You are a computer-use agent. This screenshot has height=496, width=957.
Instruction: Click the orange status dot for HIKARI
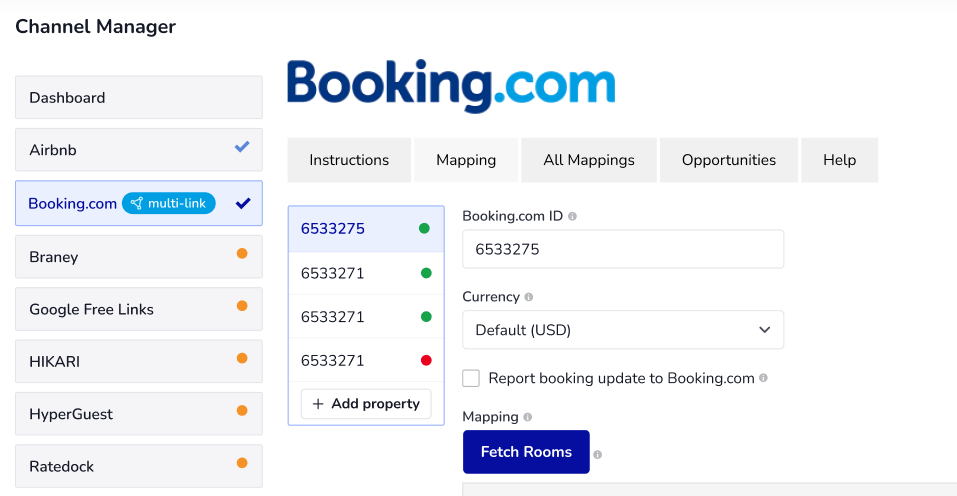[x=242, y=358]
